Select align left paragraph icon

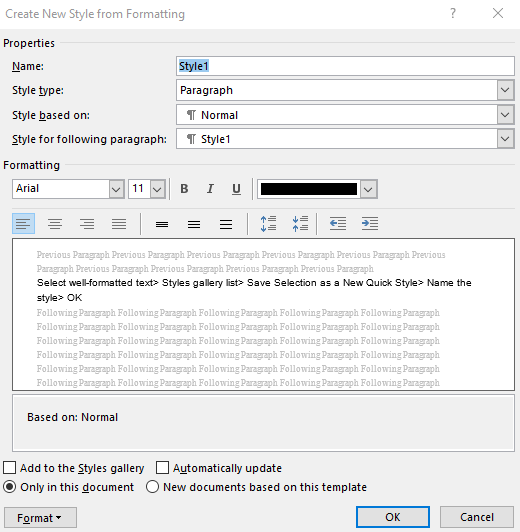tap(23, 224)
